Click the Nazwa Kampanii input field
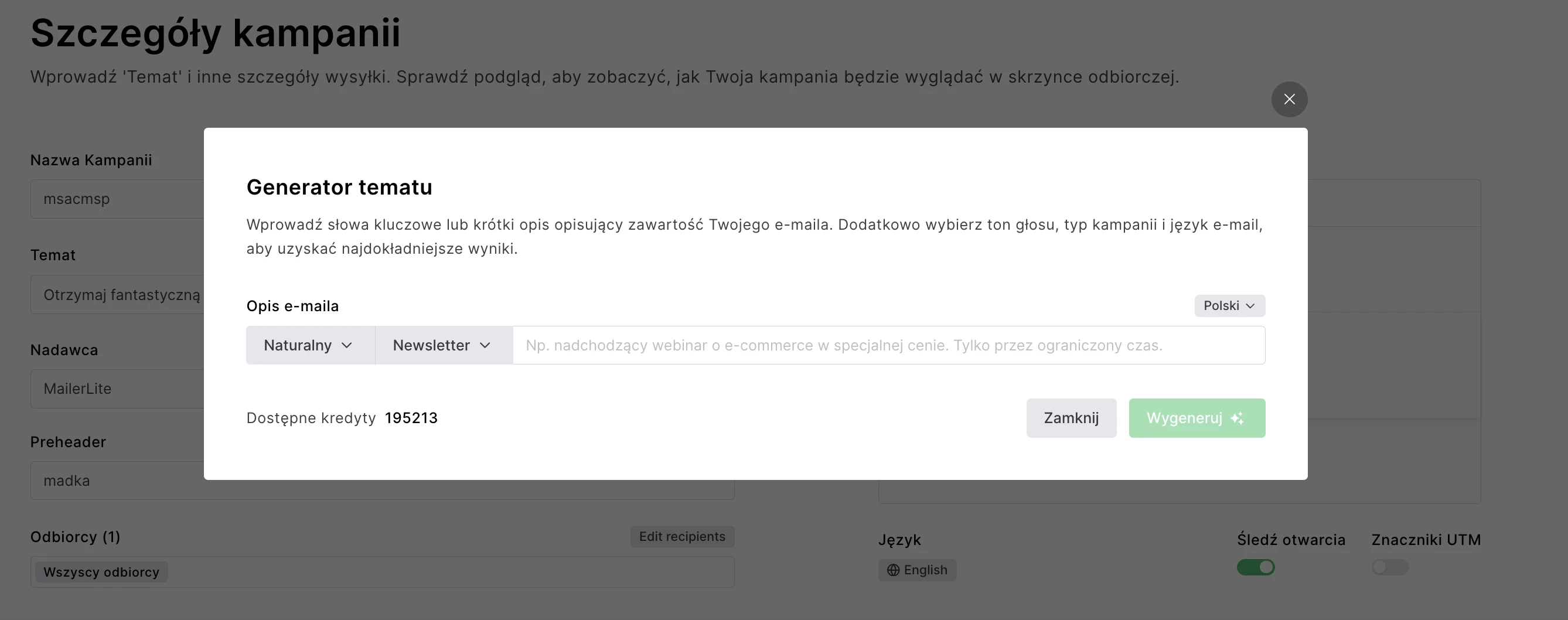 [117, 199]
